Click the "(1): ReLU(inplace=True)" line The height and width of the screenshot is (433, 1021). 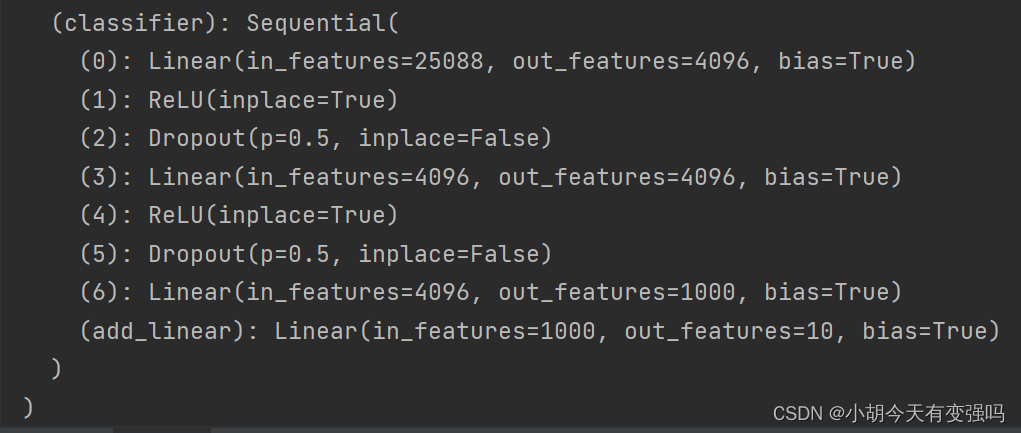tap(239, 100)
